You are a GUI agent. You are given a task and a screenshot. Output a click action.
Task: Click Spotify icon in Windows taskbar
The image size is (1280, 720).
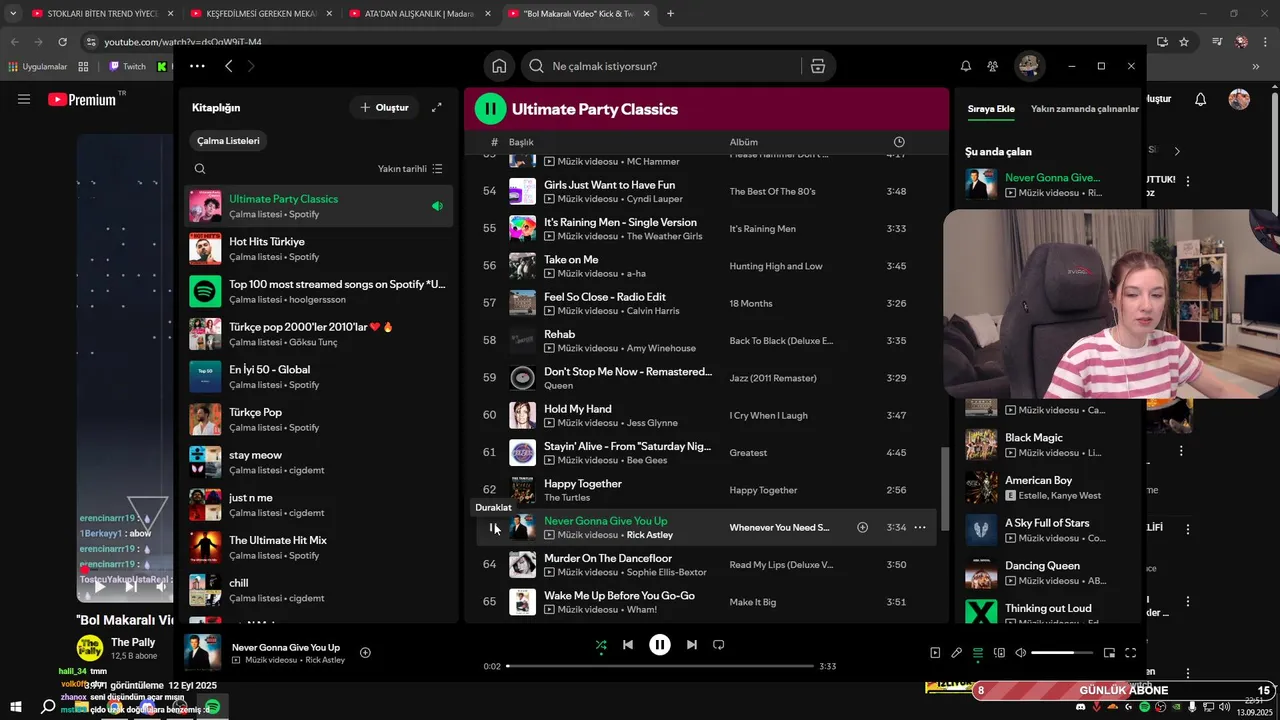(212, 706)
